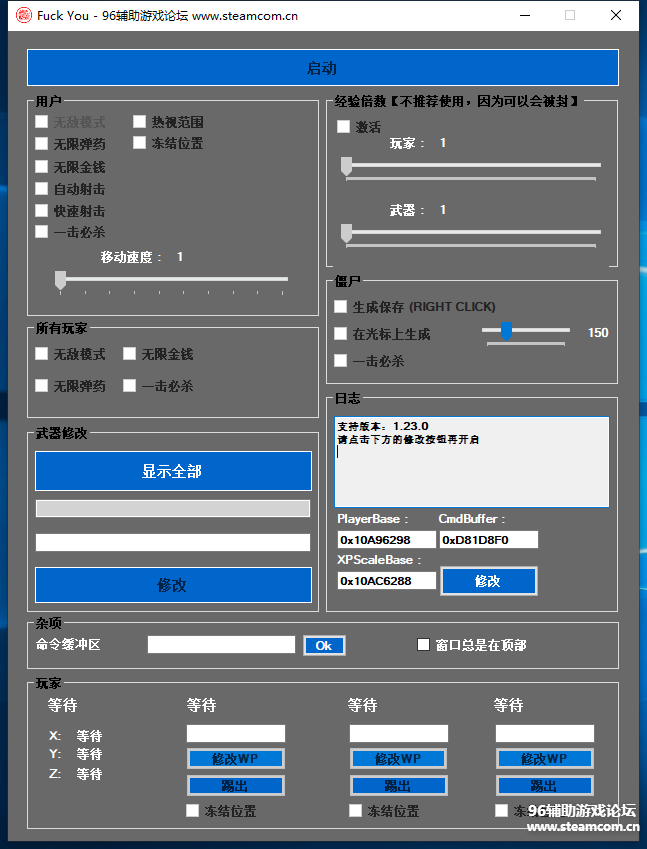
Task: Click the 显示全部 weapons button
Action: click(173, 471)
